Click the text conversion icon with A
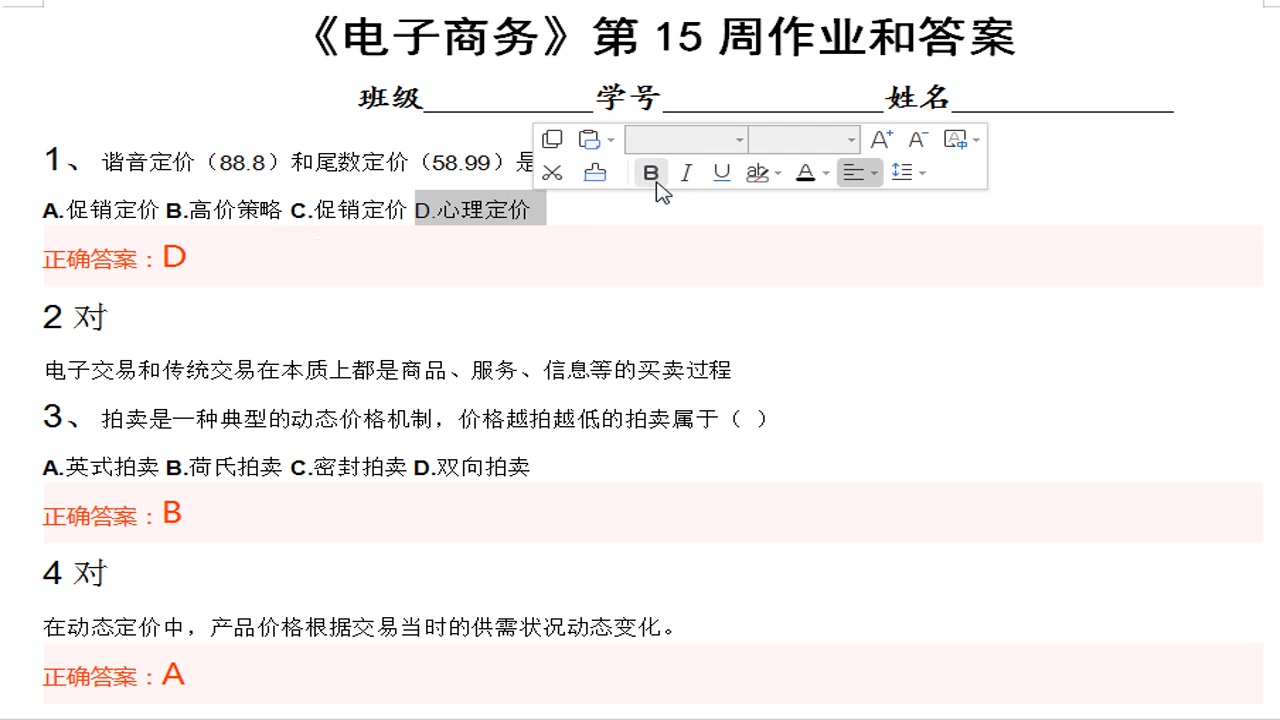The width and height of the screenshot is (1280, 720). coord(955,139)
